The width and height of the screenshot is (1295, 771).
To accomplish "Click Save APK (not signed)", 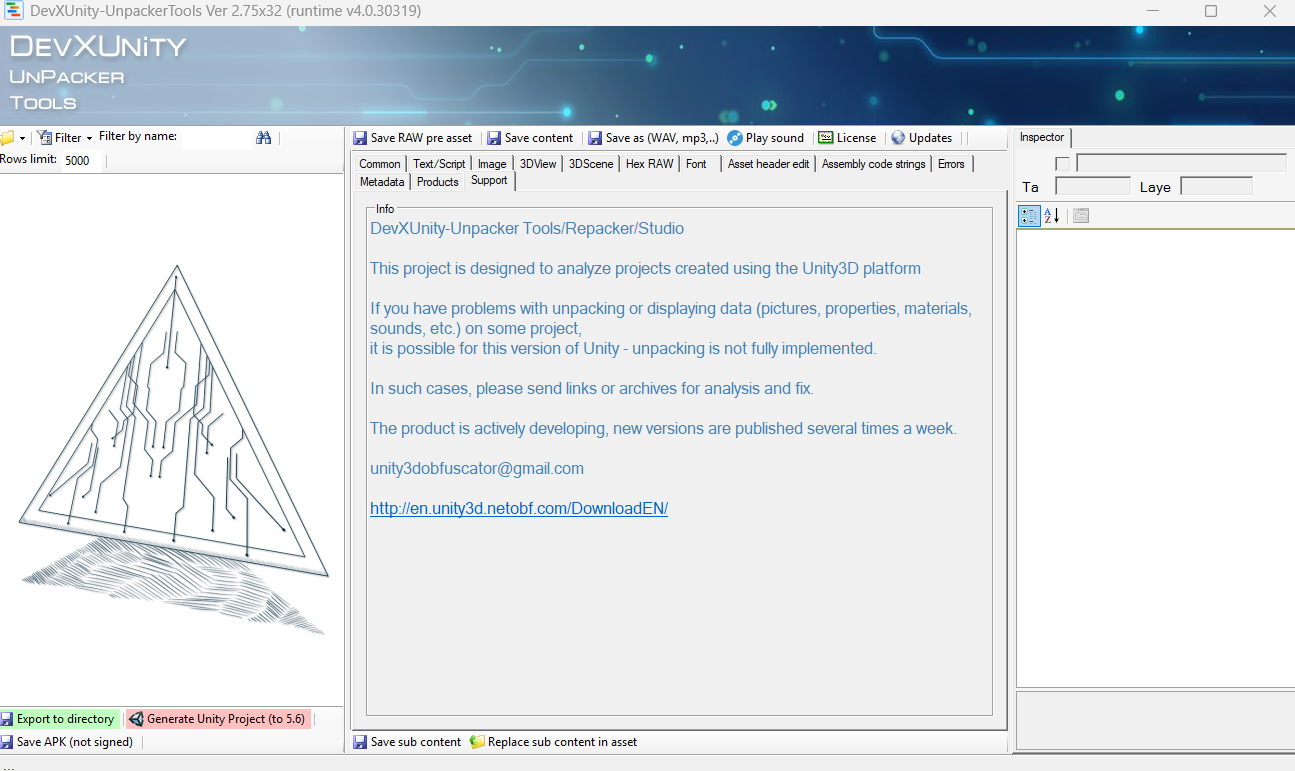I will [67, 742].
